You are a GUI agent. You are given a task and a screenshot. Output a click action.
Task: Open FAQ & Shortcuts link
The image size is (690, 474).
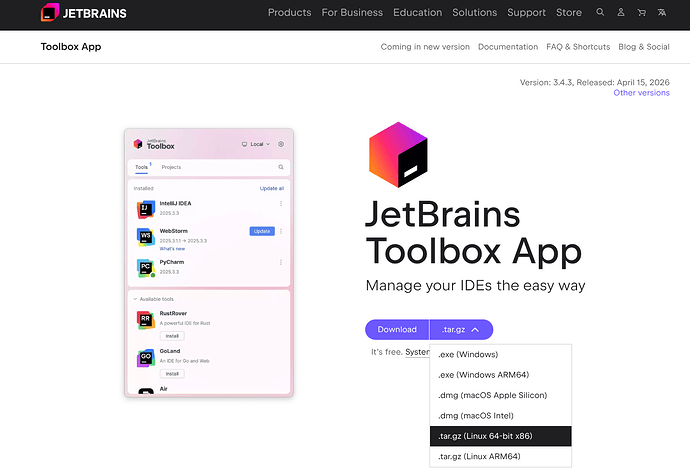click(x=578, y=47)
